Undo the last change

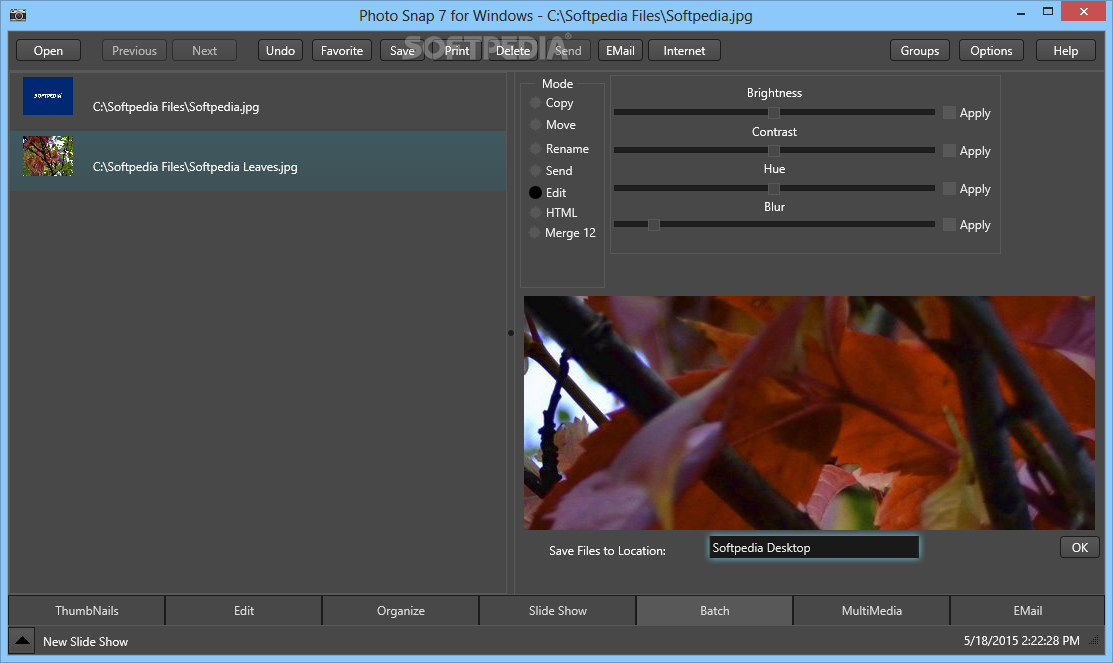point(280,50)
